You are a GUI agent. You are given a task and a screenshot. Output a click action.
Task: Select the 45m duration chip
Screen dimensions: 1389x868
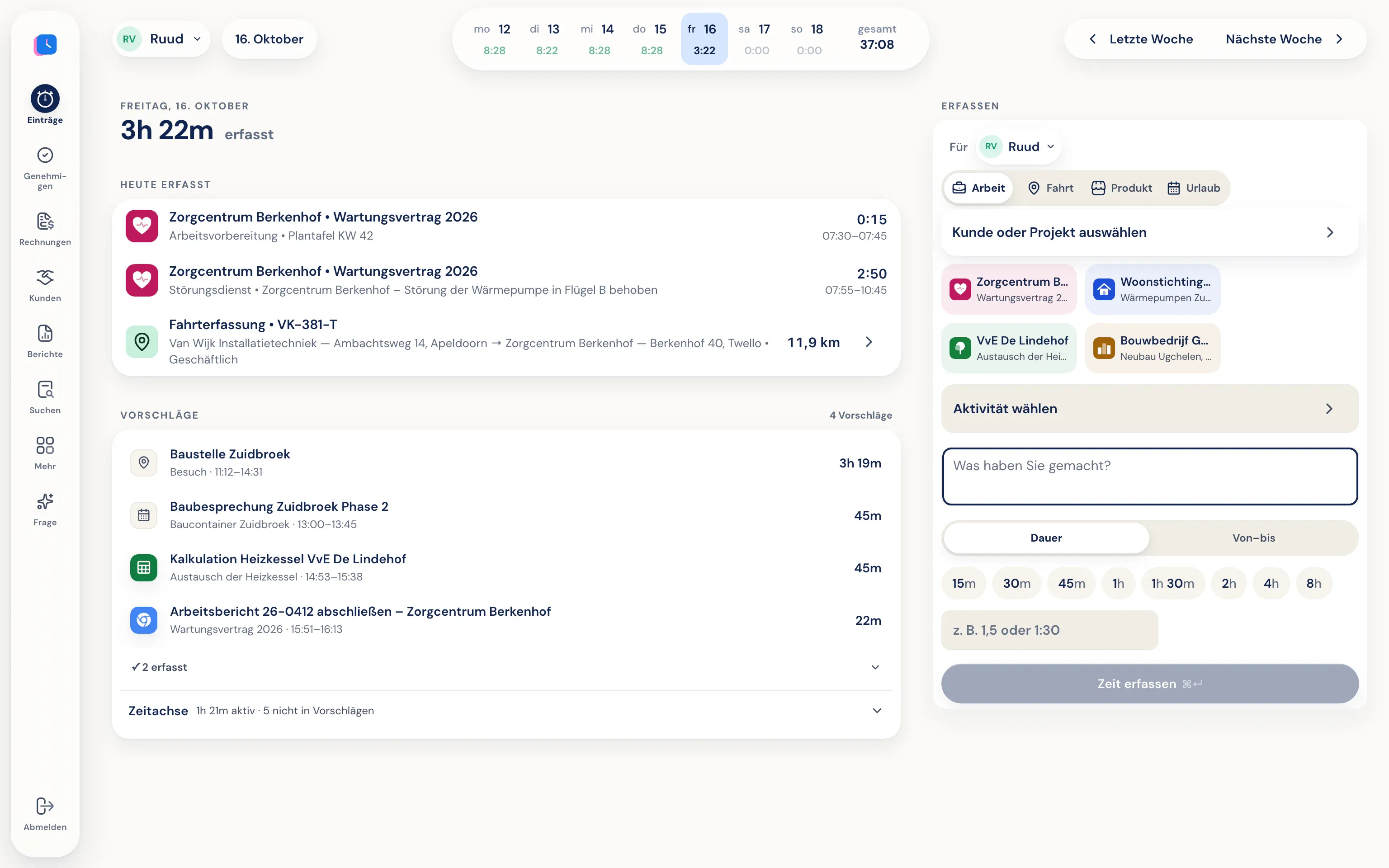pos(1071,583)
